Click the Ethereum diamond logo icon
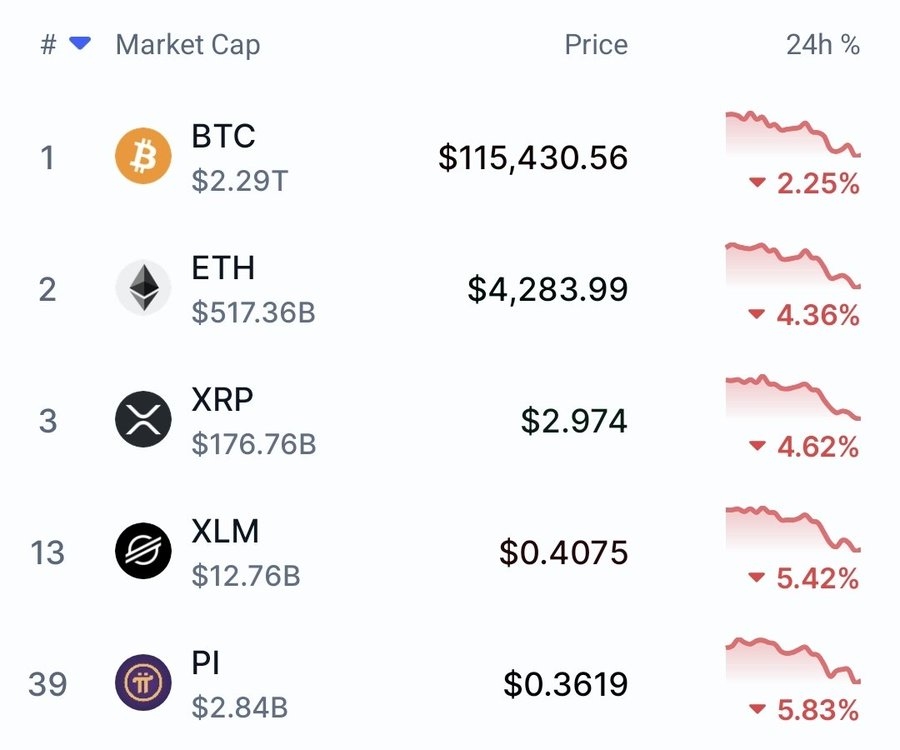 [x=143, y=287]
